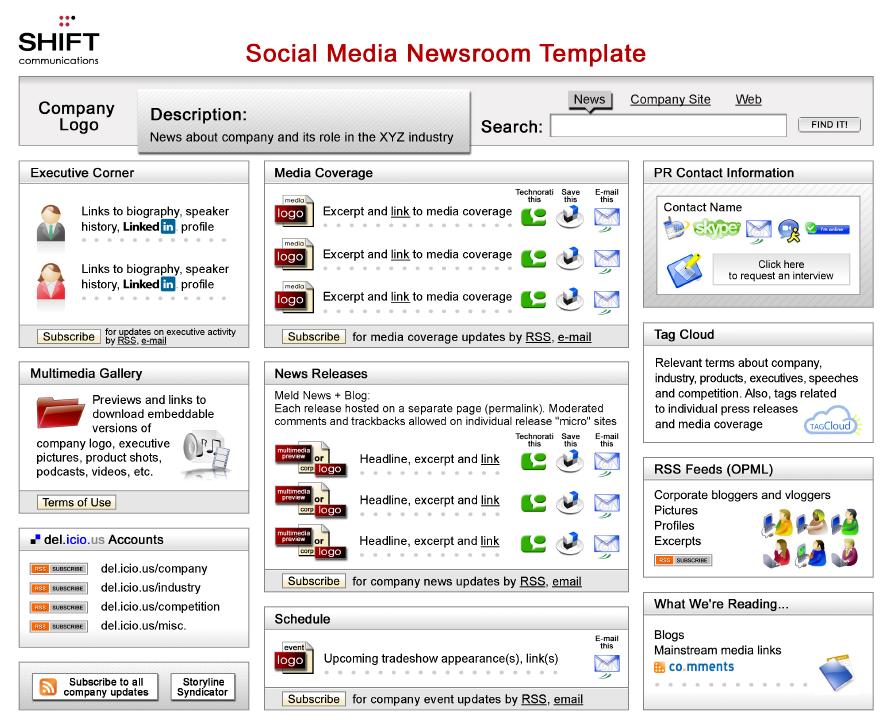
Task: Open the RSS link for company news updates
Action: 532,581
